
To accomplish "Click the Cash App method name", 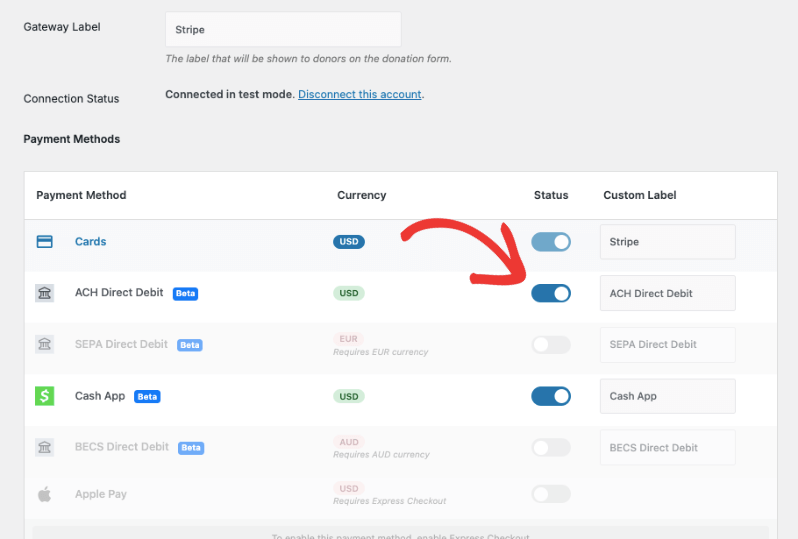I will 100,396.
